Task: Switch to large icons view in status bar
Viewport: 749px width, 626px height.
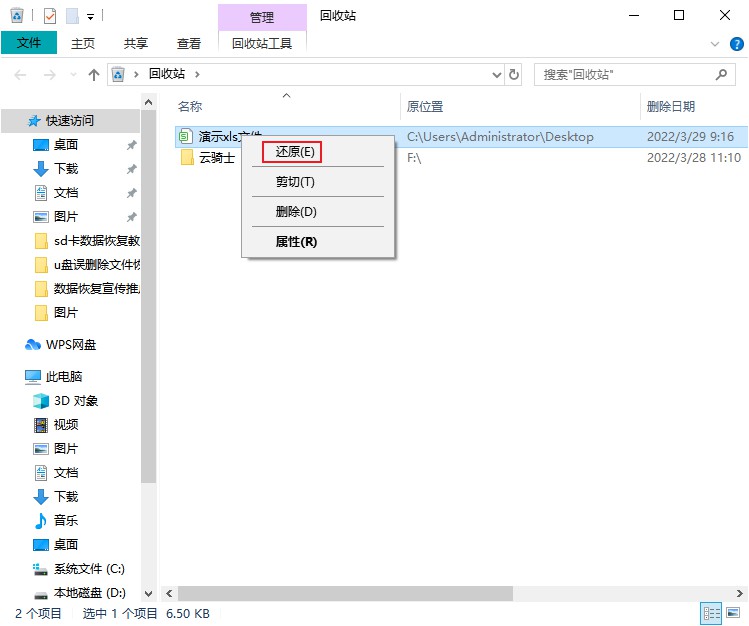Action: (x=733, y=613)
